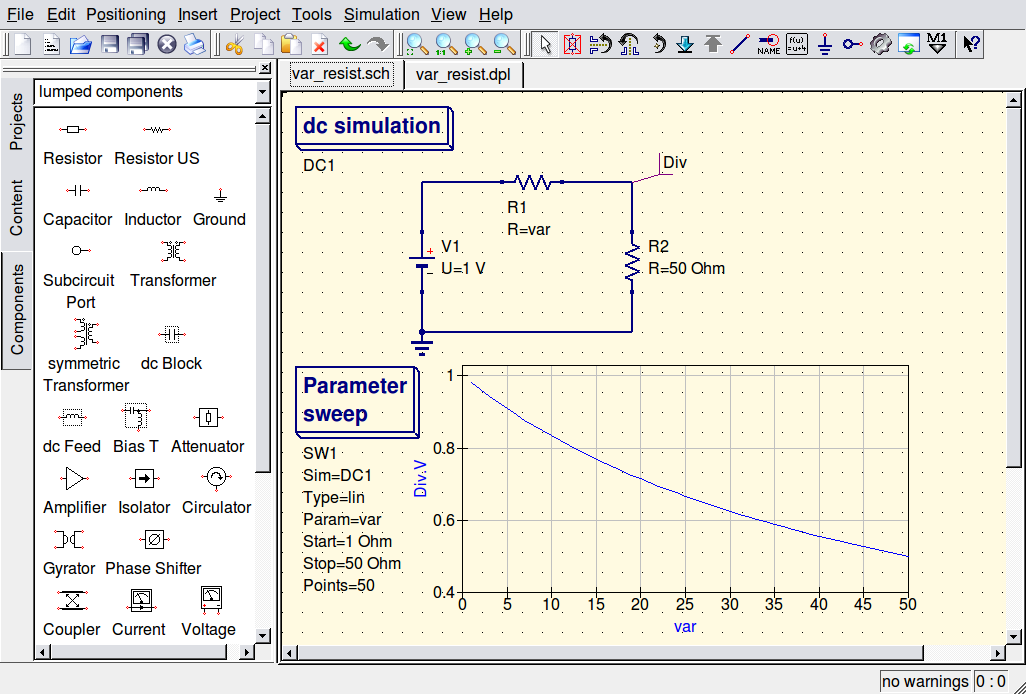Click the Print icon in toolbar

click(194, 44)
